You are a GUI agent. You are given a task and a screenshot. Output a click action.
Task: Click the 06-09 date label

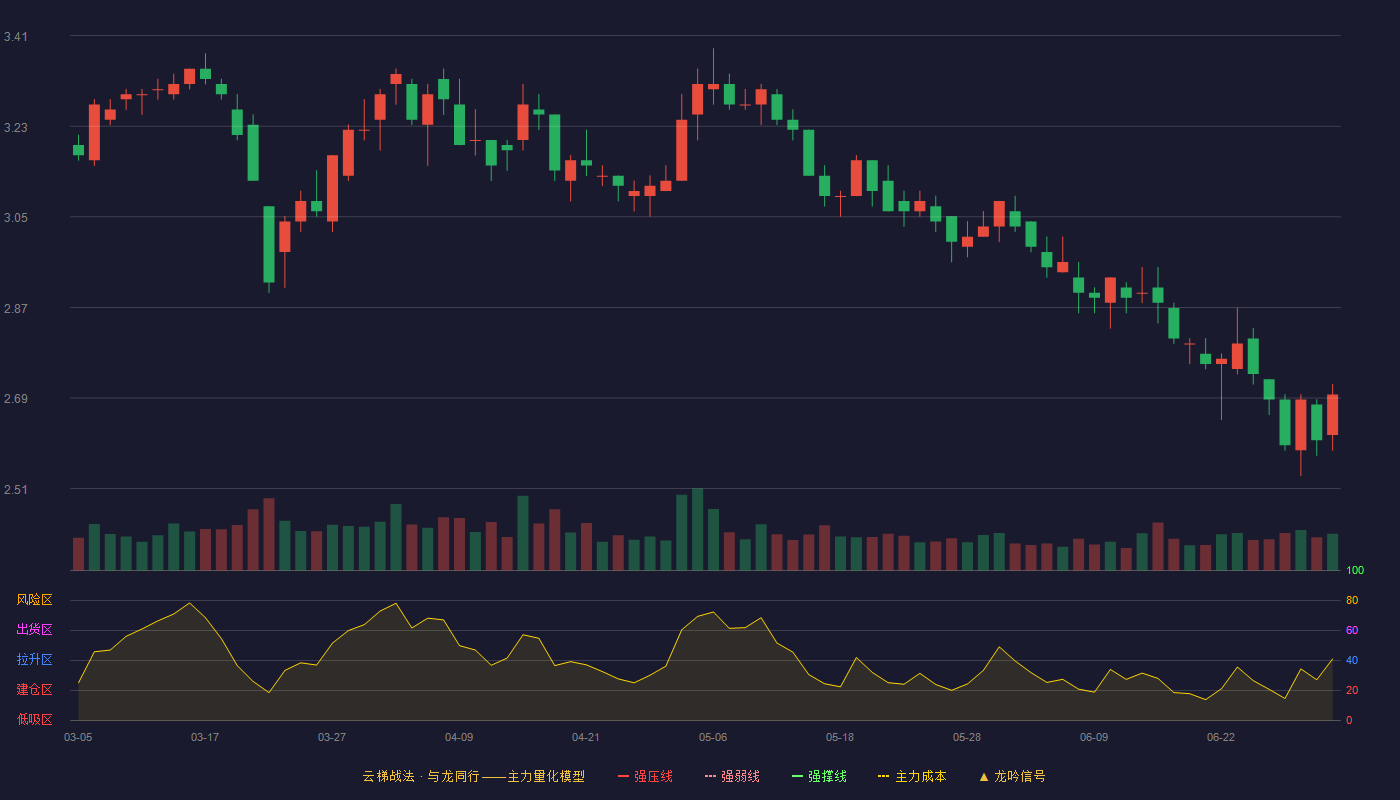click(1094, 737)
